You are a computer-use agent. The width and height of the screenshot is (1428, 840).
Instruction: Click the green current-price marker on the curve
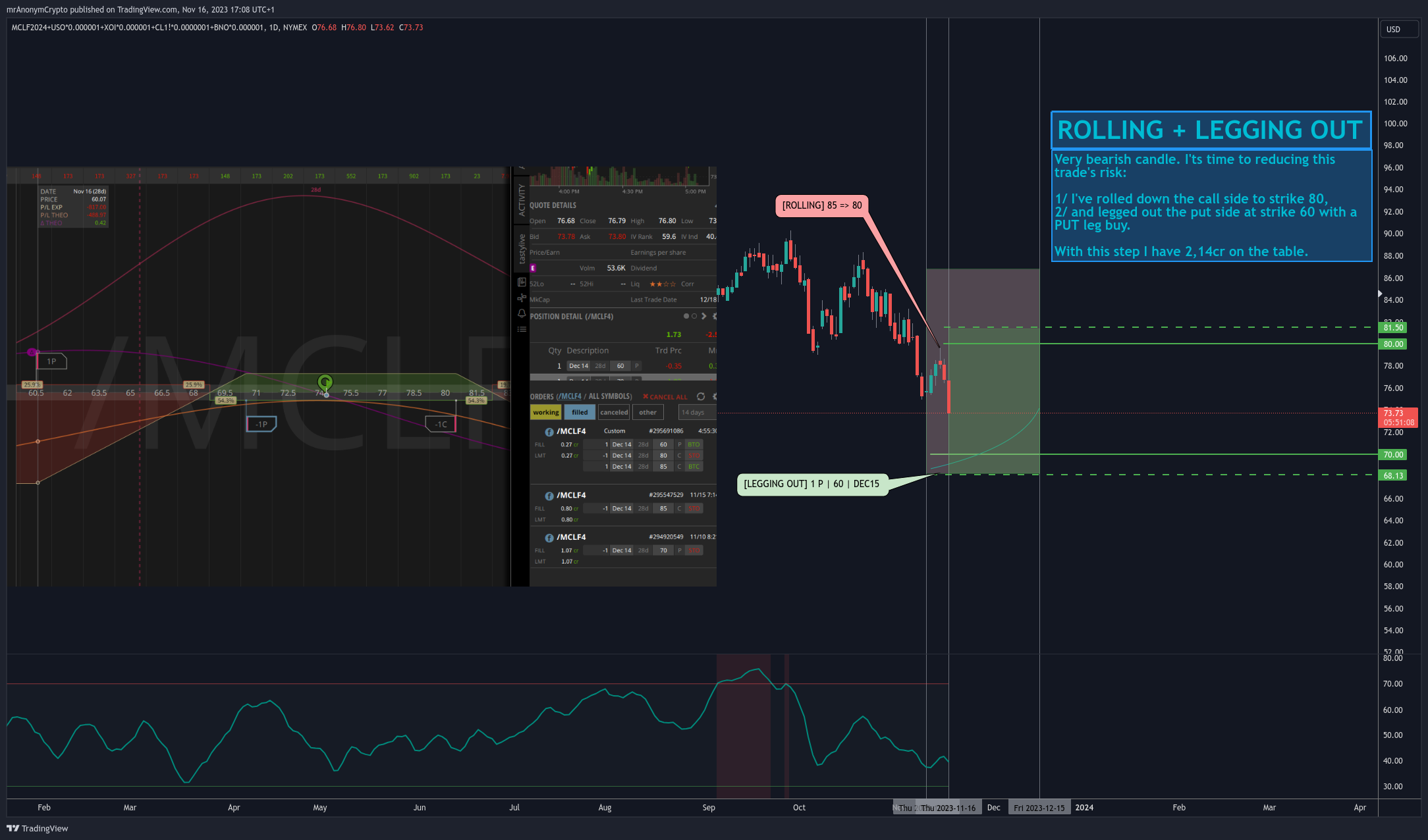click(325, 382)
